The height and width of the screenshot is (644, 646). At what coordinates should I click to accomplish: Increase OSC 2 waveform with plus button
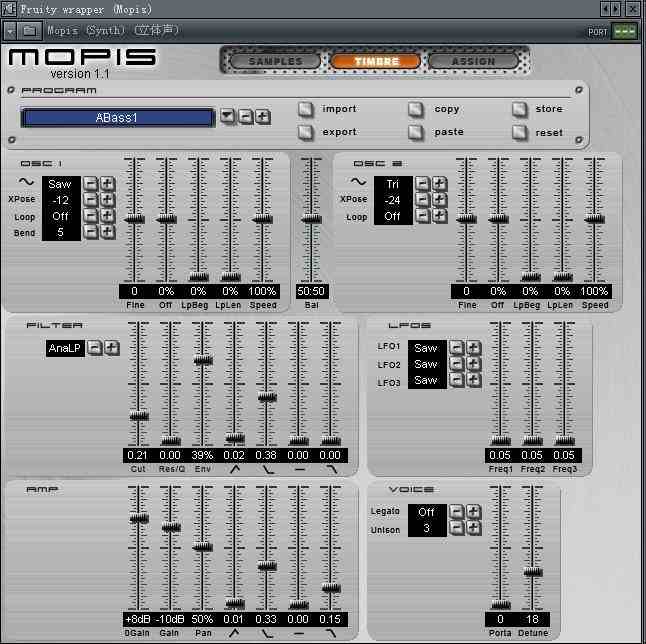pyautogui.click(x=439, y=183)
